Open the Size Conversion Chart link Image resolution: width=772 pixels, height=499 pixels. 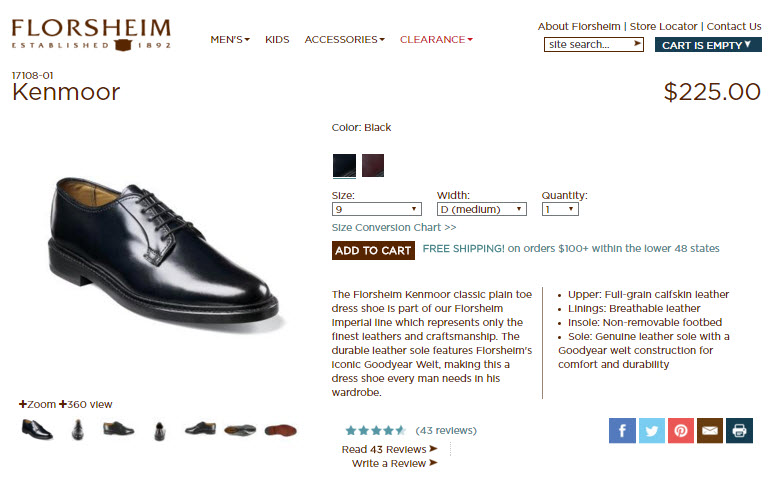tap(394, 227)
